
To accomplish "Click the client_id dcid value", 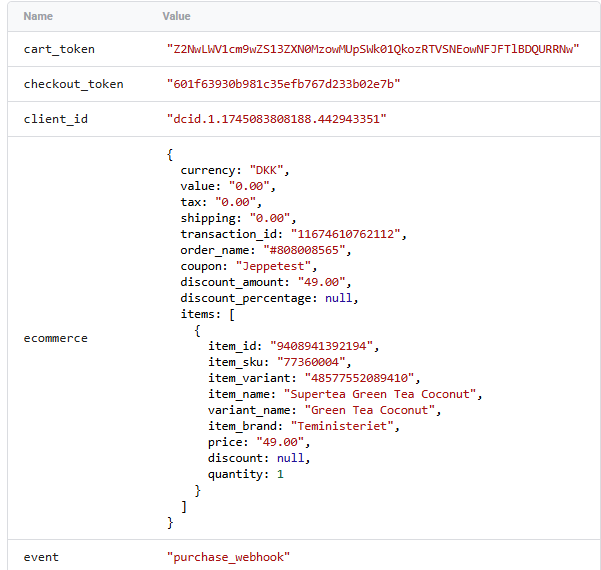I will [x=277, y=119].
